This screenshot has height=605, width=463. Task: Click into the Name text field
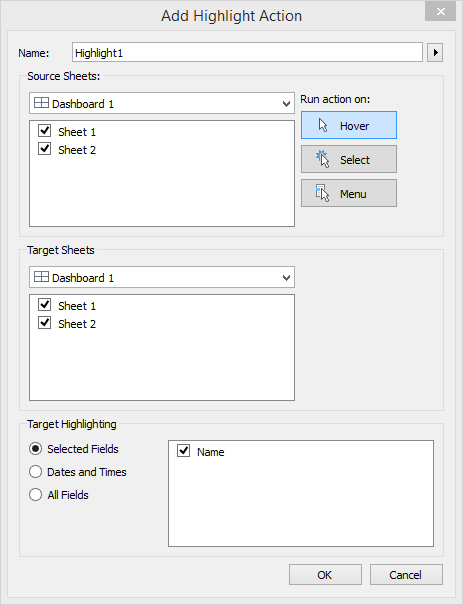tap(247, 52)
